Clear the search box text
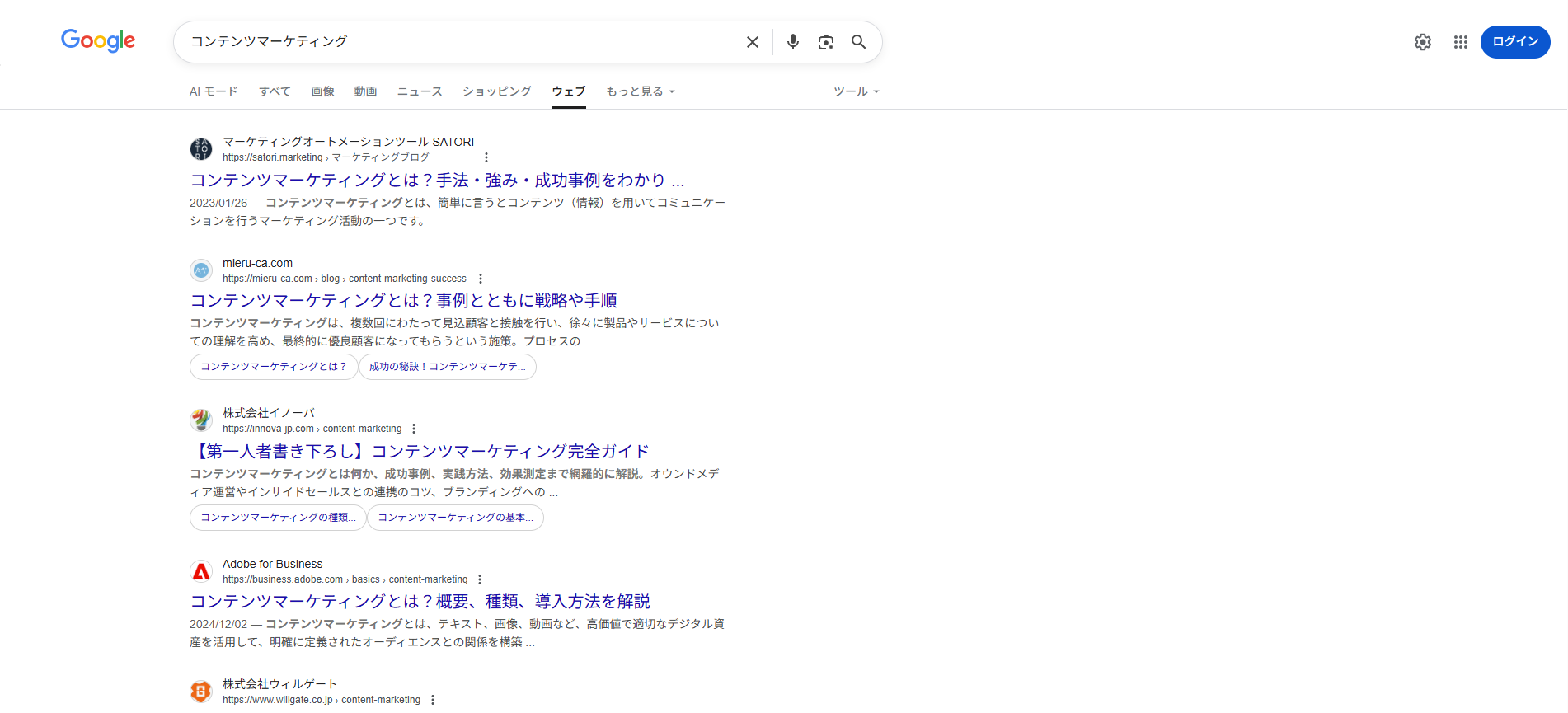The width and height of the screenshot is (1568, 713). coord(752,42)
